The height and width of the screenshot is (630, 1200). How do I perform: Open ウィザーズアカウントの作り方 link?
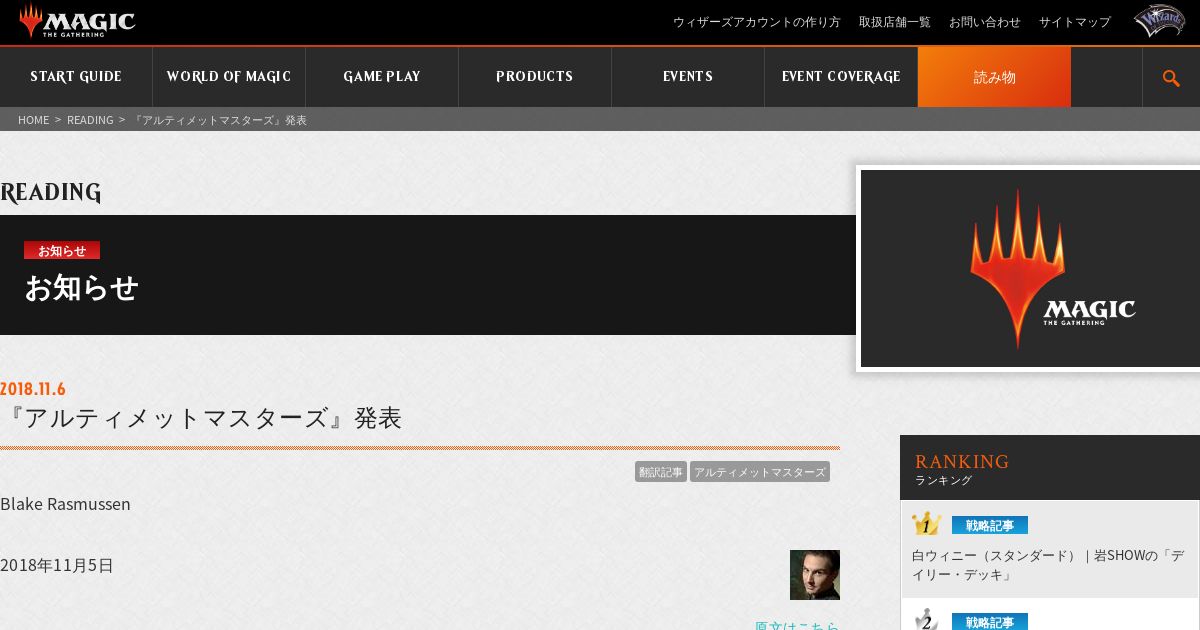757,22
